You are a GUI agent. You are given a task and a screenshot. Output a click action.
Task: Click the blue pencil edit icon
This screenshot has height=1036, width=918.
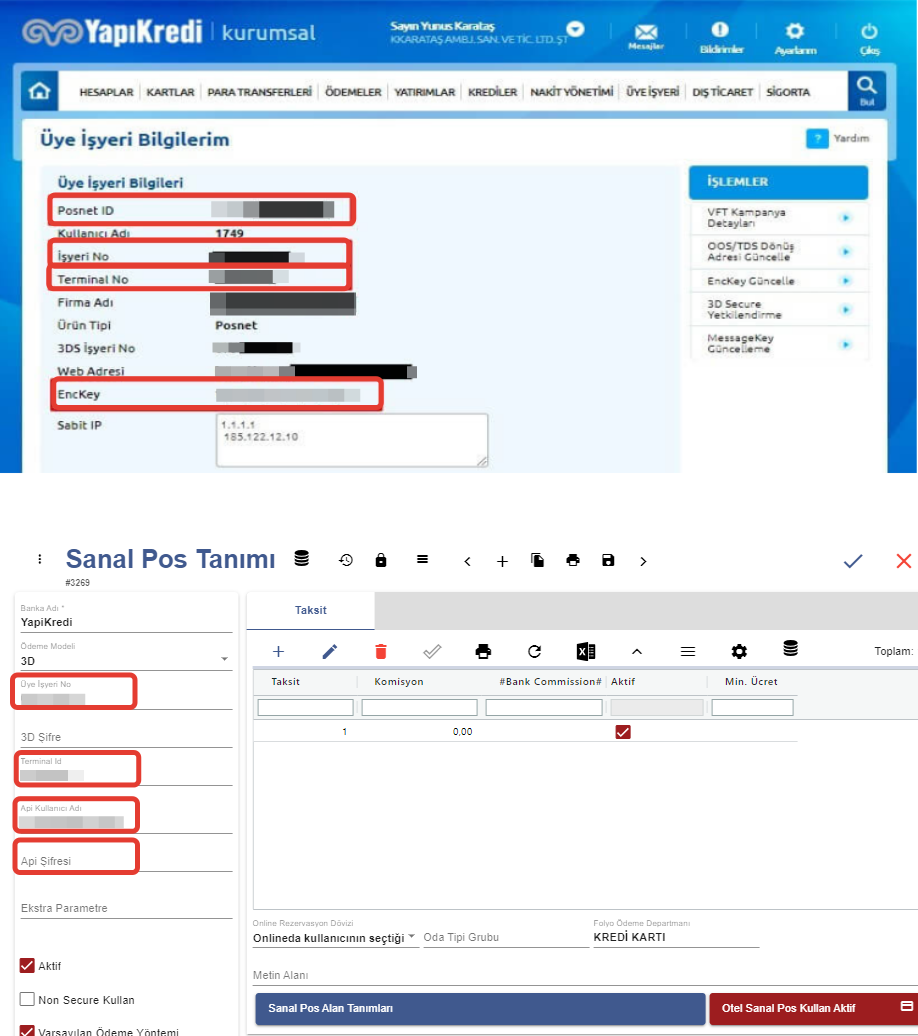[330, 652]
